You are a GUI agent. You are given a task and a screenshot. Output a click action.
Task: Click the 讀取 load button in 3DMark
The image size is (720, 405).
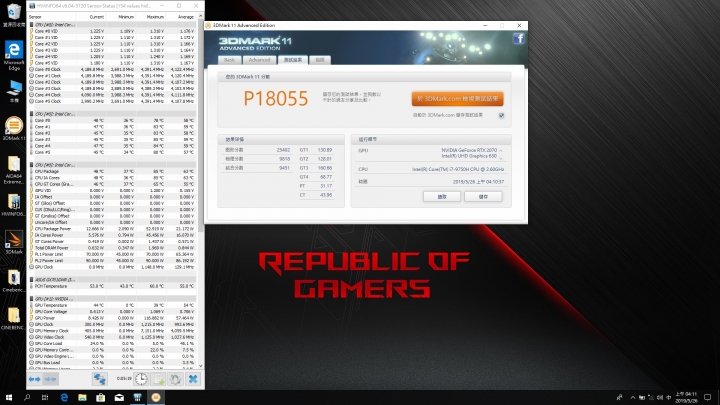click(442, 197)
